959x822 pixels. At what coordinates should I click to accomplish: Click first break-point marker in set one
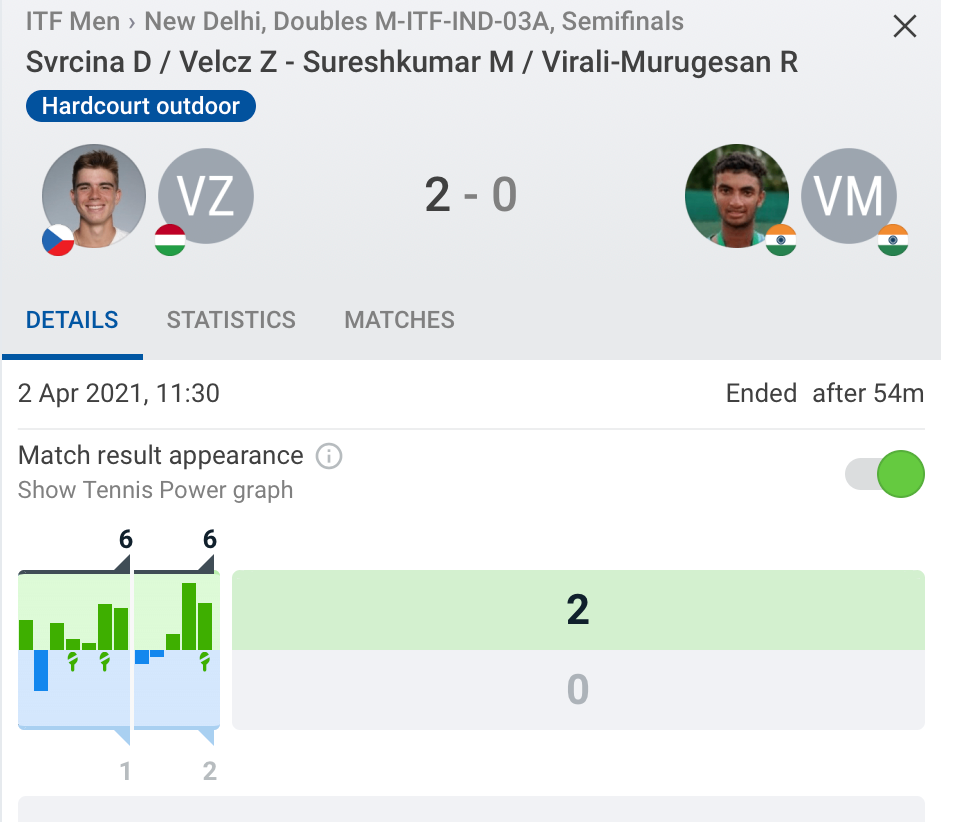[x=72, y=660]
